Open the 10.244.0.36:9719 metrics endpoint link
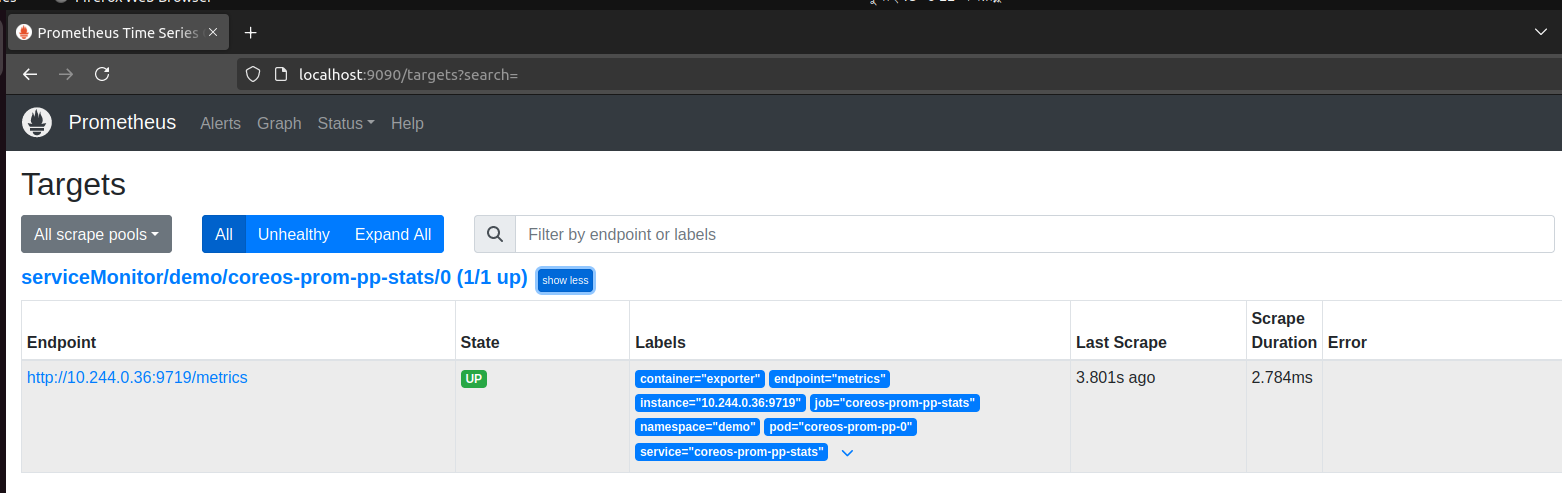Screen dimensions: 1562x493 [137, 377]
